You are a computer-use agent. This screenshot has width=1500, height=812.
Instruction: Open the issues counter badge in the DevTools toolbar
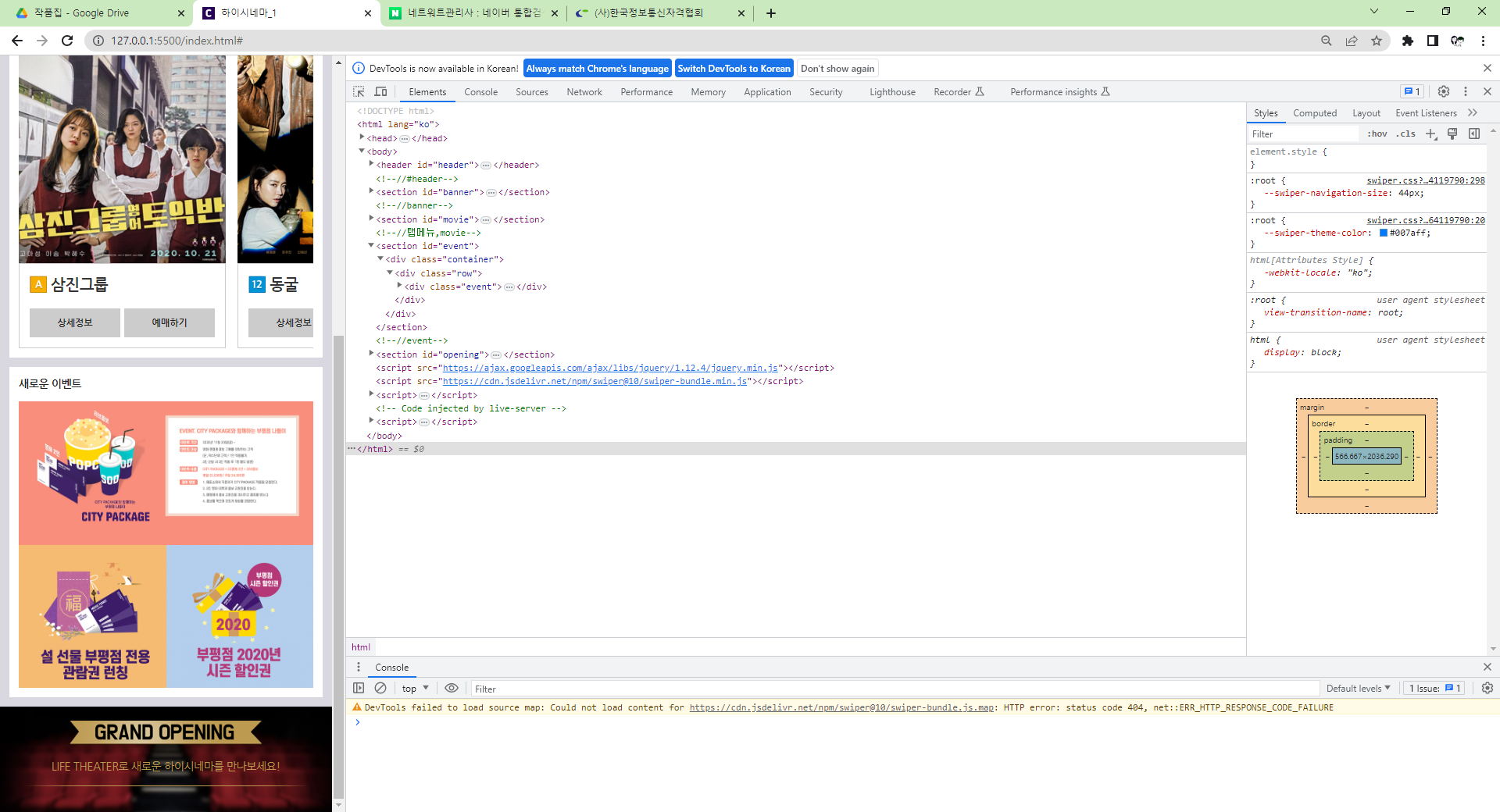(1412, 91)
